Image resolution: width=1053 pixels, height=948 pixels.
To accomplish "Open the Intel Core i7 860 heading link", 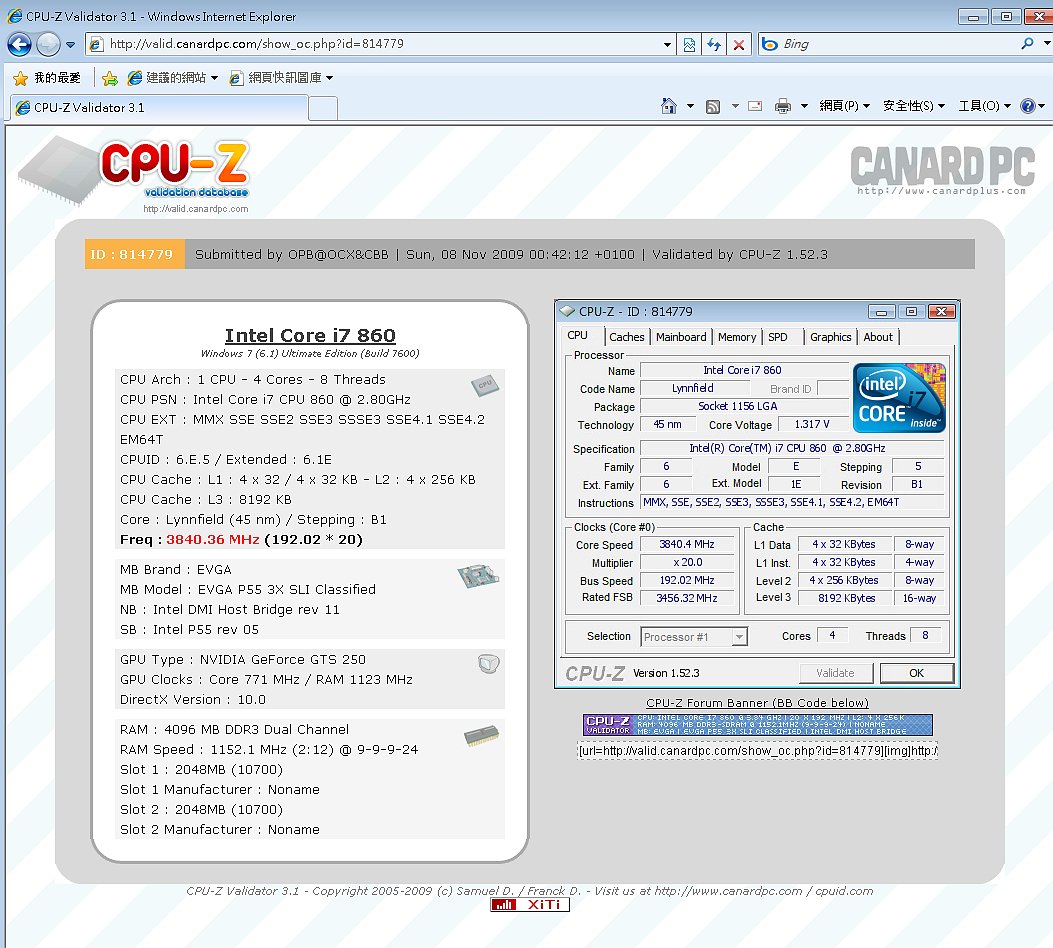I will pos(310,335).
